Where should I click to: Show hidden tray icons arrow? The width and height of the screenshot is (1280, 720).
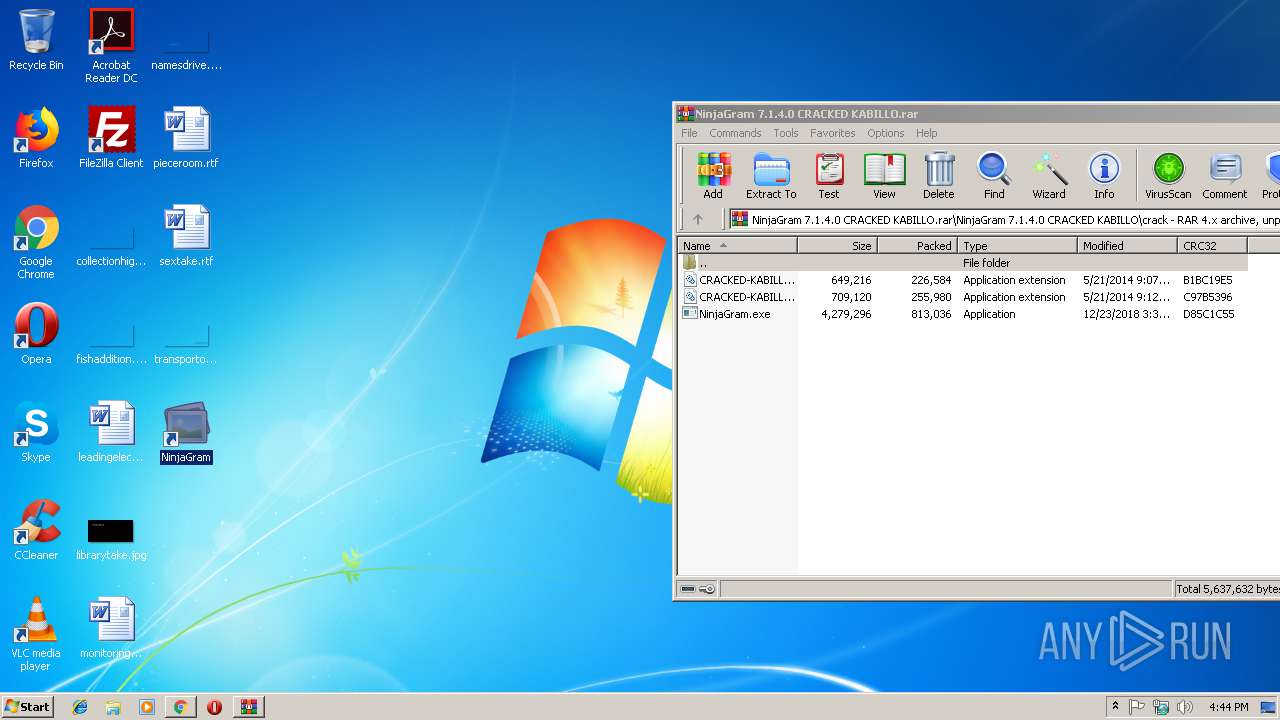tap(1115, 707)
